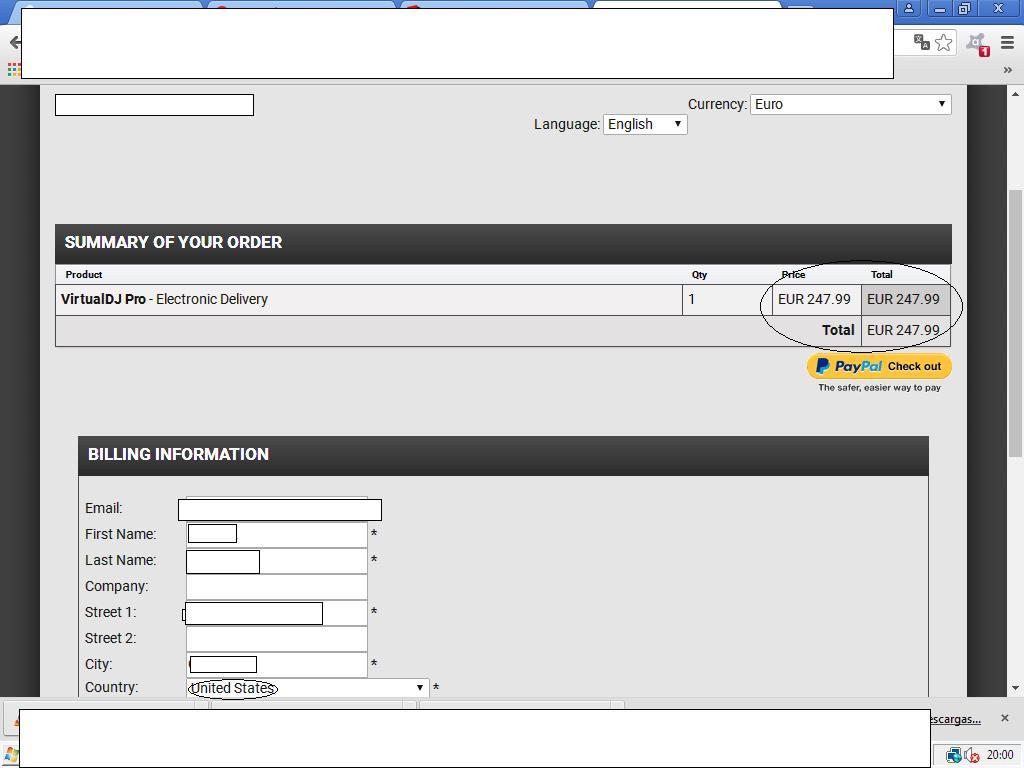Click the Street 1 input field

276,613
